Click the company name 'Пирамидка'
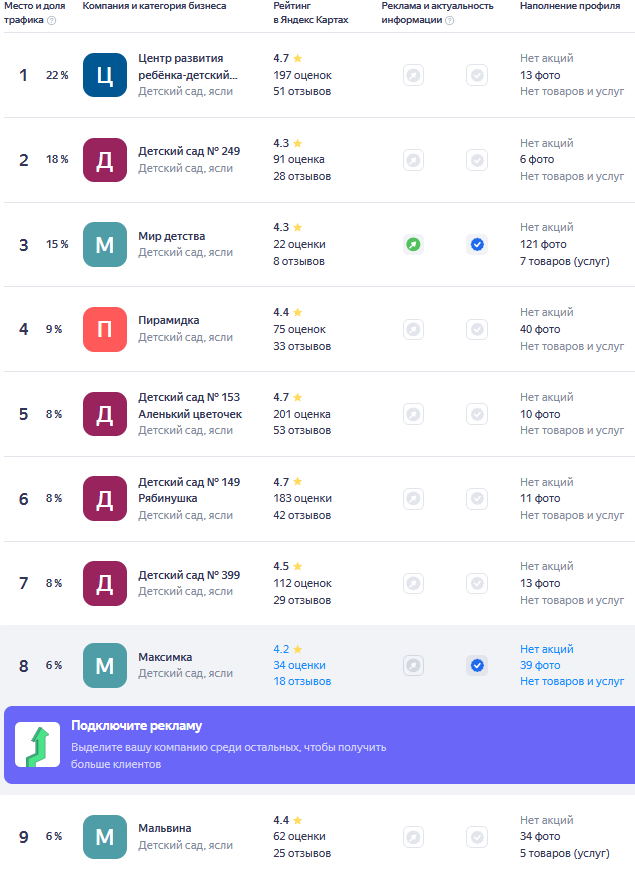Viewport: 635px width, 870px height. point(169,321)
